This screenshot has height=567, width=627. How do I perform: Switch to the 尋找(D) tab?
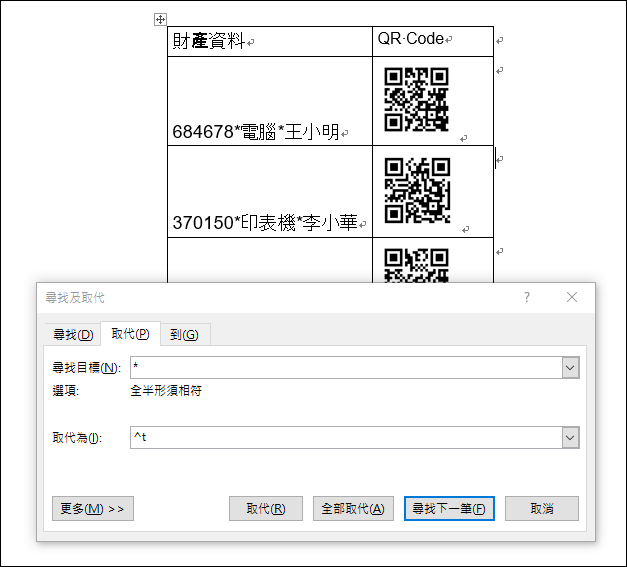(x=73, y=334)
